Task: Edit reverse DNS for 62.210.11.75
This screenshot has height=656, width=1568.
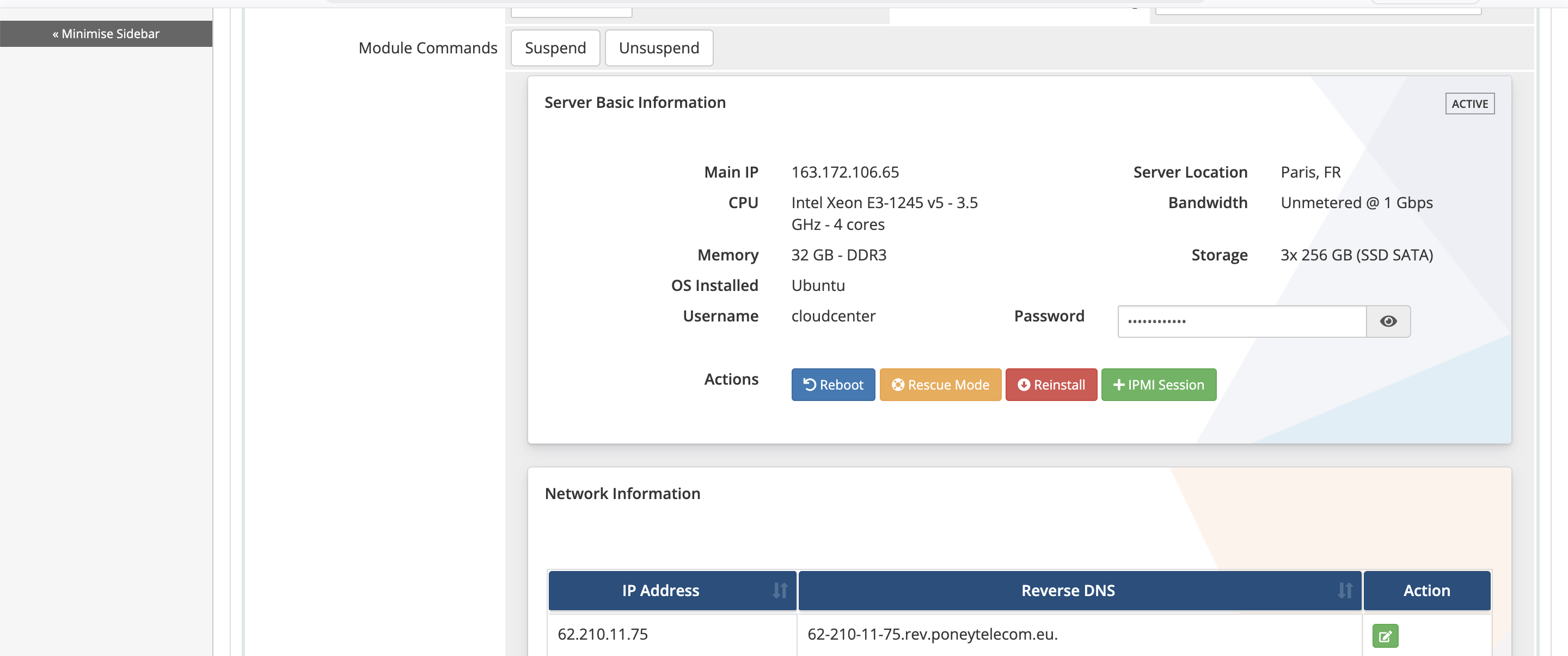Action: [1385, 636]
